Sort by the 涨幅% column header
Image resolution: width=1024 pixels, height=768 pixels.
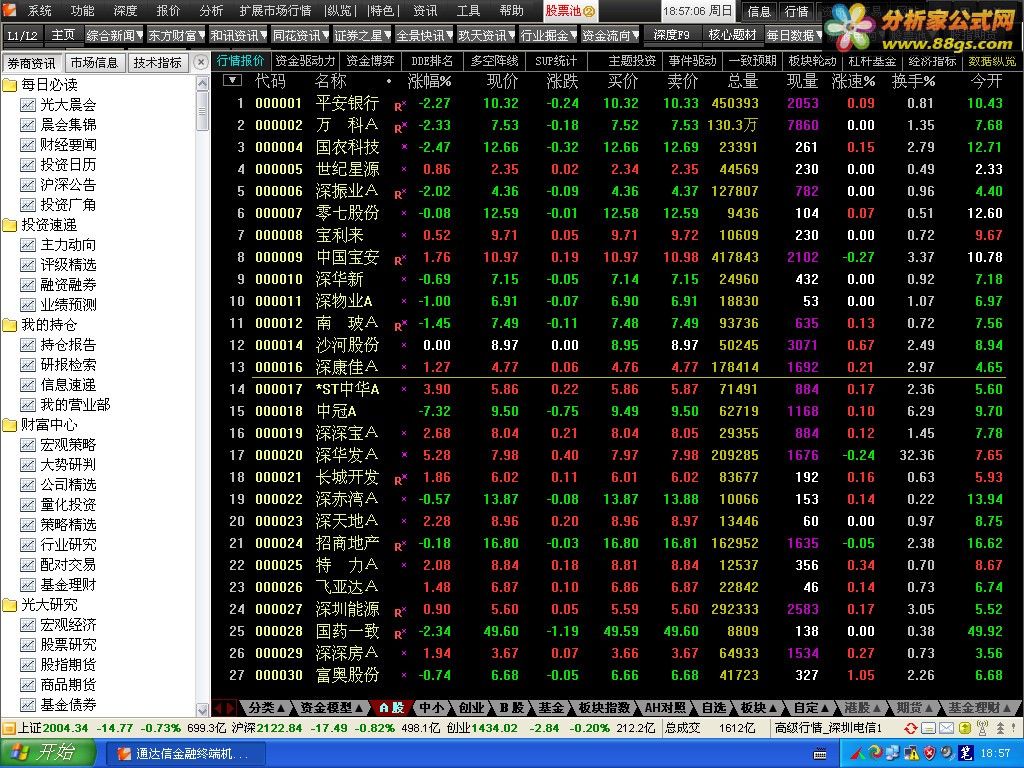pyautogui.click(x=429, y=81)
